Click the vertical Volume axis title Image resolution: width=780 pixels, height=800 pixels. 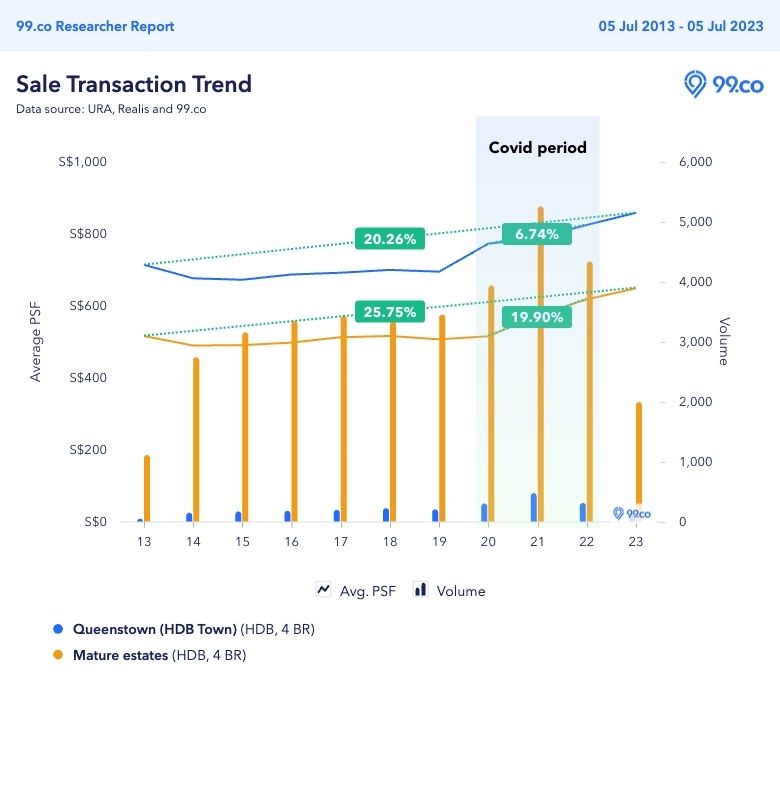724,341
